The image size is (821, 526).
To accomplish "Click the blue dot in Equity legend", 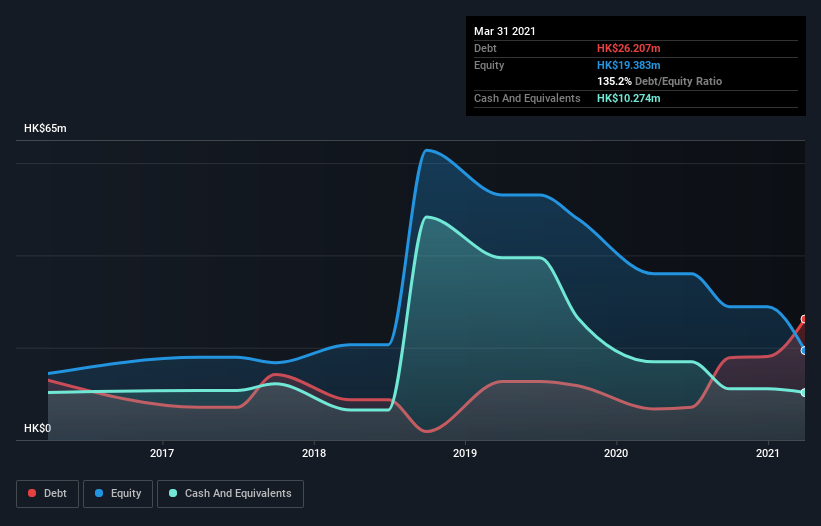I will tap(99, 493).
